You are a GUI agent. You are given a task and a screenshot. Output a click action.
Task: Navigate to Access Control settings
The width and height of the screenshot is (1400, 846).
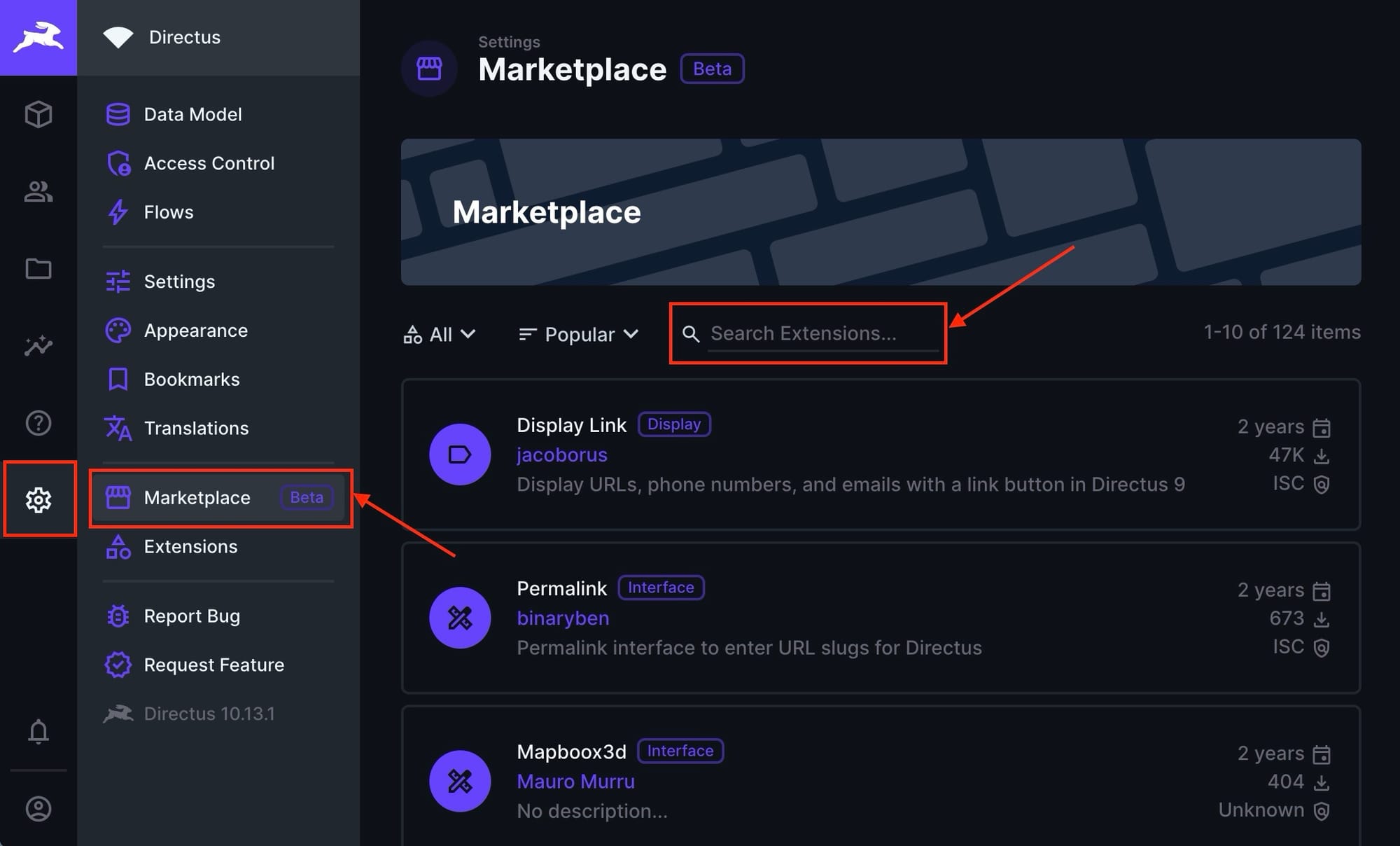(x=210, y=163)
